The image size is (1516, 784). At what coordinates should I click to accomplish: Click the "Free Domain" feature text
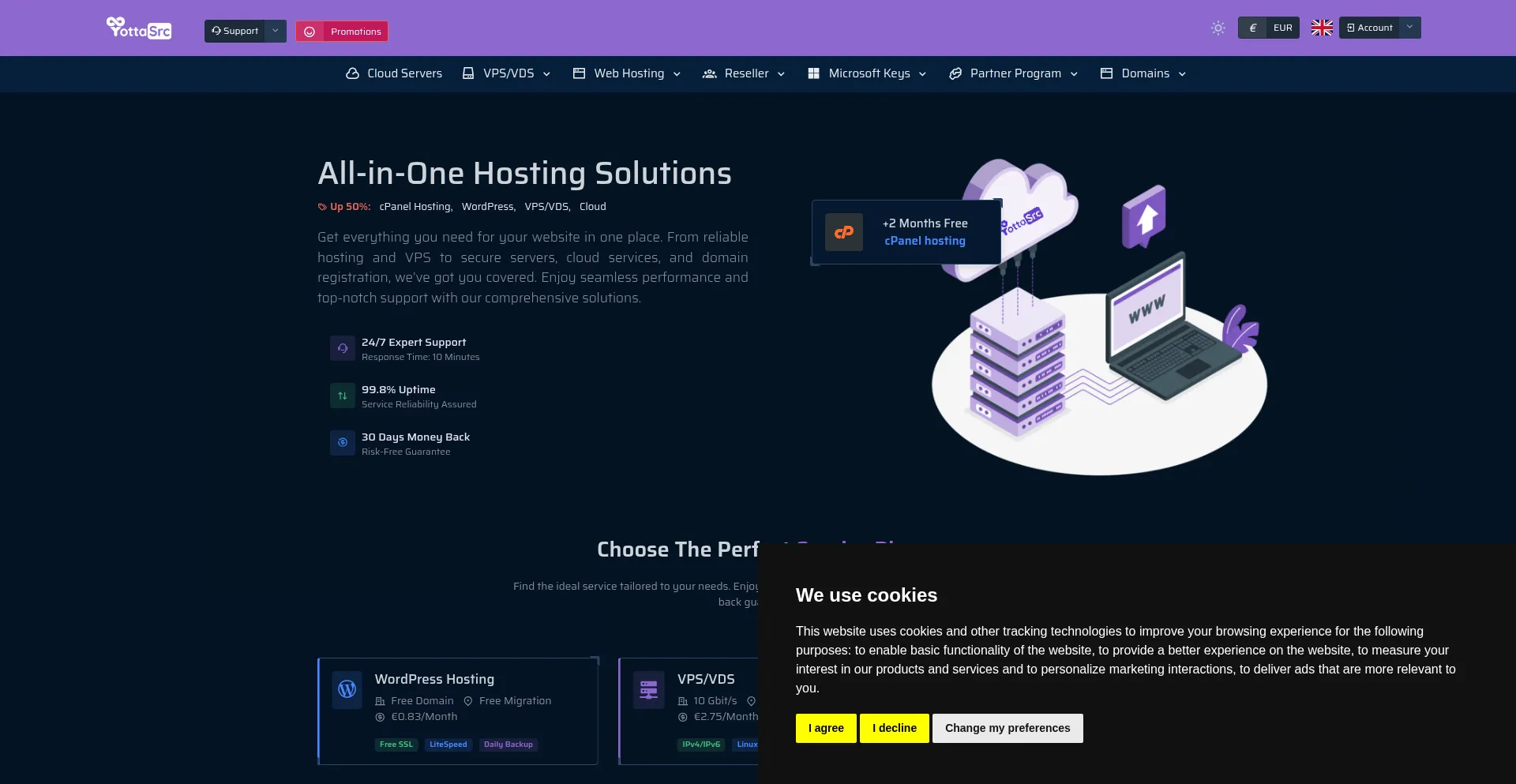[422, 701]
